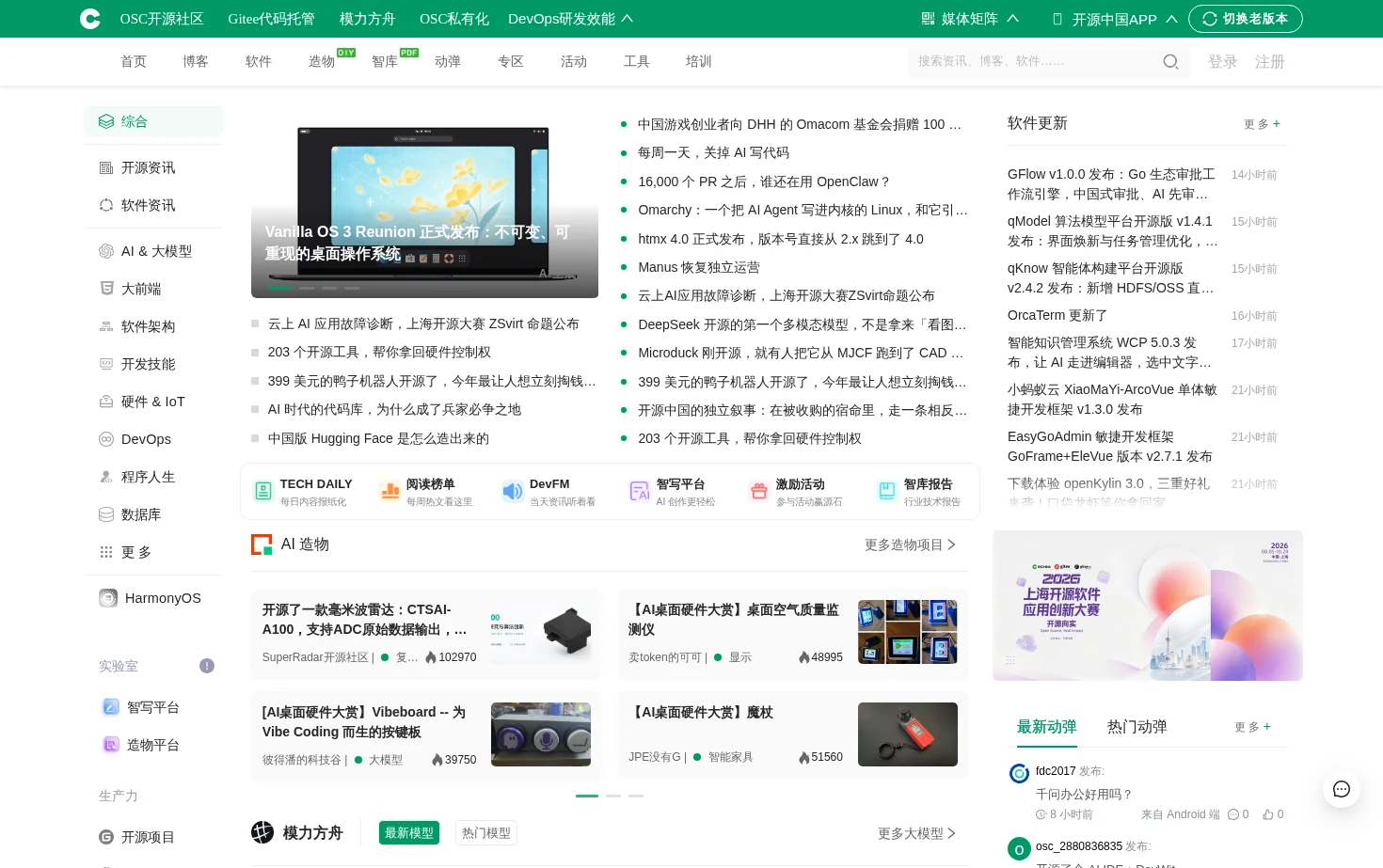Select the 最新模型 toggle button

tap(409, 833)
